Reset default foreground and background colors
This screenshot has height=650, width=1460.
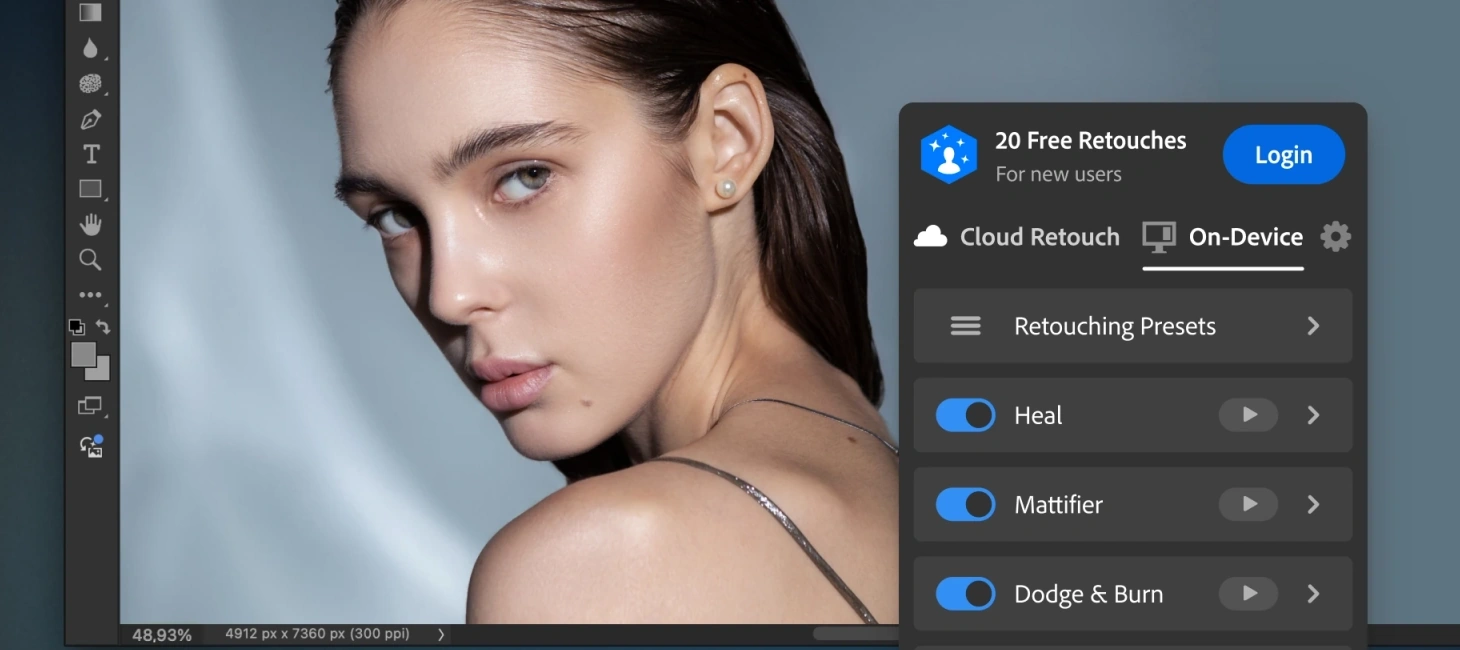click(x=76, y=326)
